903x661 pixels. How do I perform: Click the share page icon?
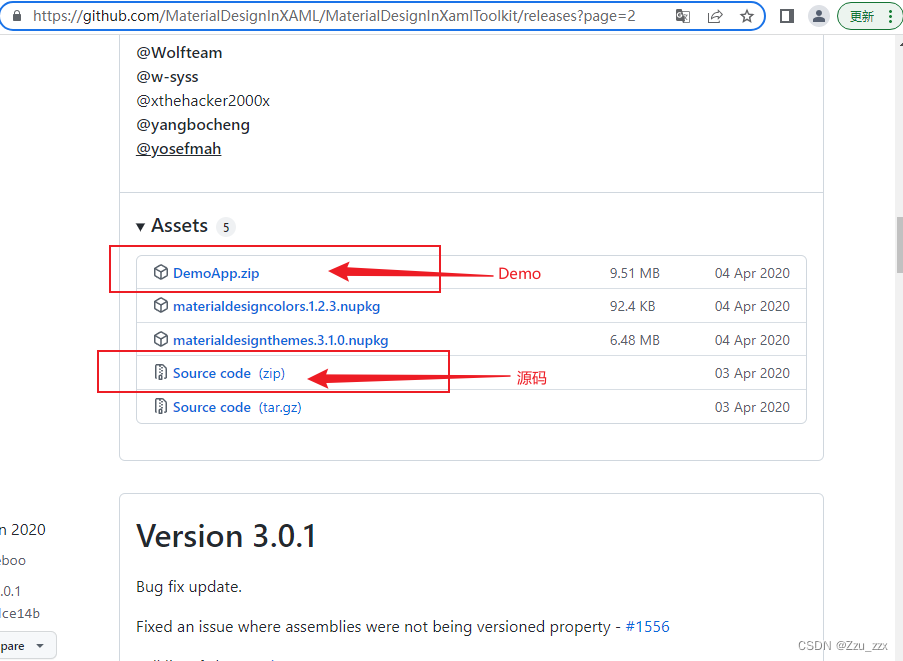click(715, 16)
